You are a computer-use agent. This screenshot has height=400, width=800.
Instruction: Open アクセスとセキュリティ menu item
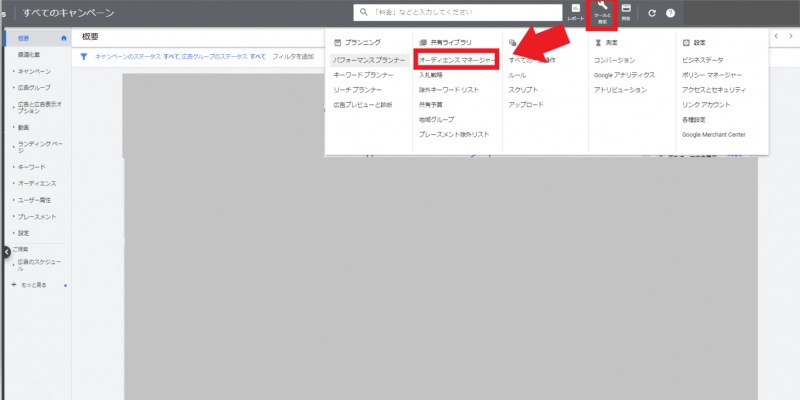coord(714,90)
